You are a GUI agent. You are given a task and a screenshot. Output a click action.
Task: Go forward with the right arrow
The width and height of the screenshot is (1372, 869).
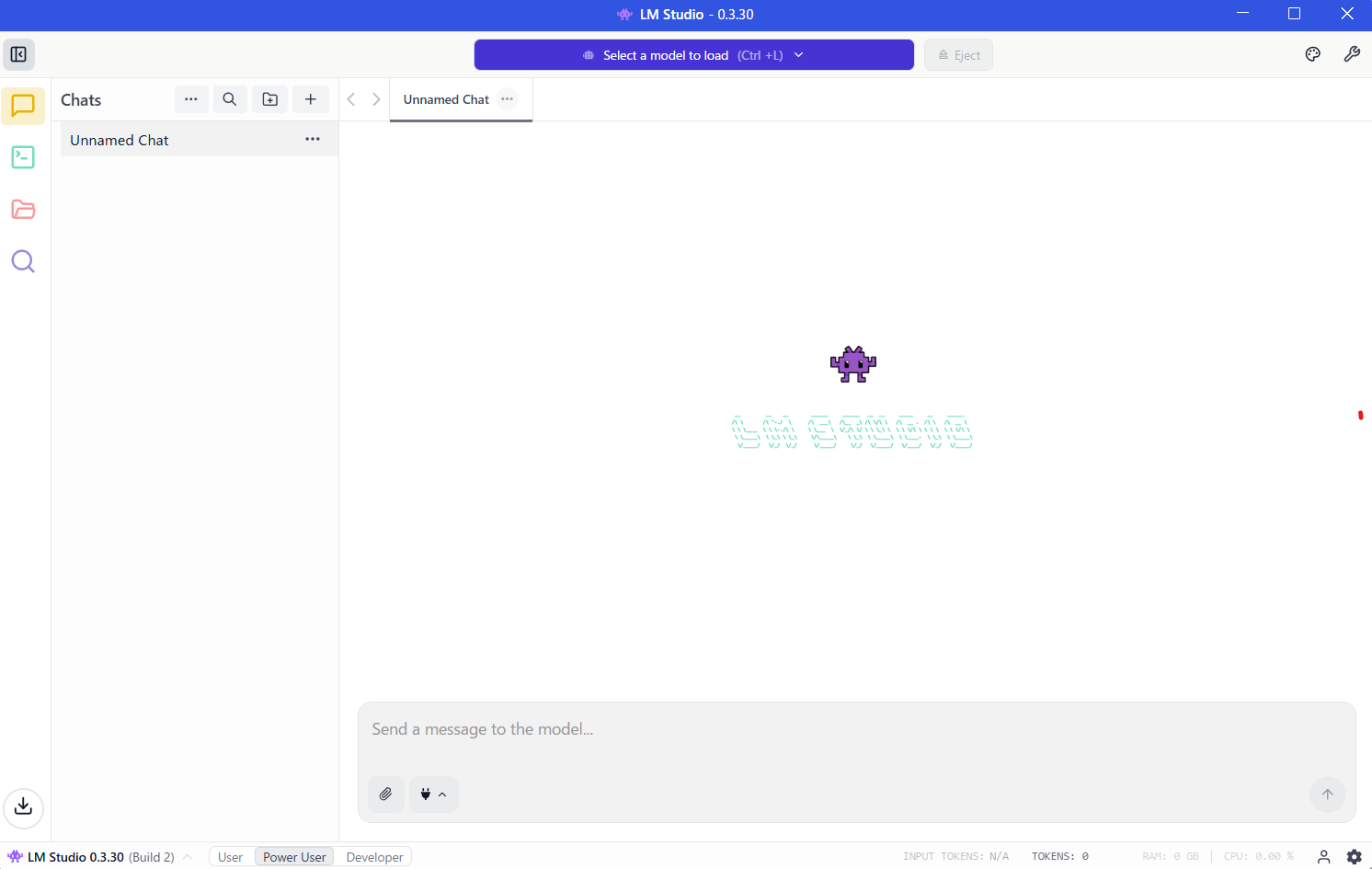click(x=376, y=99)
